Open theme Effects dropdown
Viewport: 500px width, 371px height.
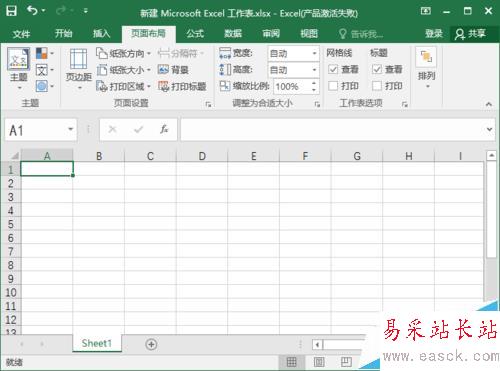(45, 86)
